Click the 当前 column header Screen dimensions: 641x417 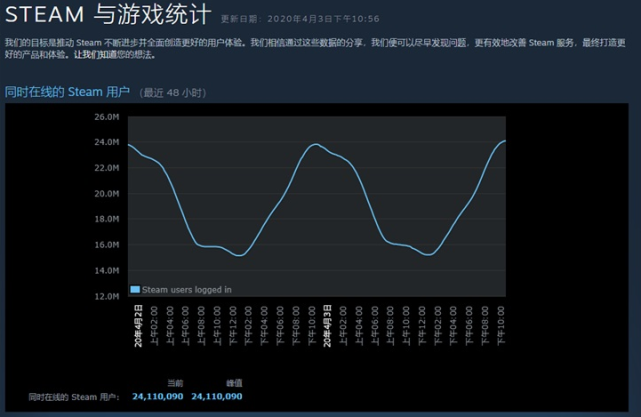(x=175, y=383)
